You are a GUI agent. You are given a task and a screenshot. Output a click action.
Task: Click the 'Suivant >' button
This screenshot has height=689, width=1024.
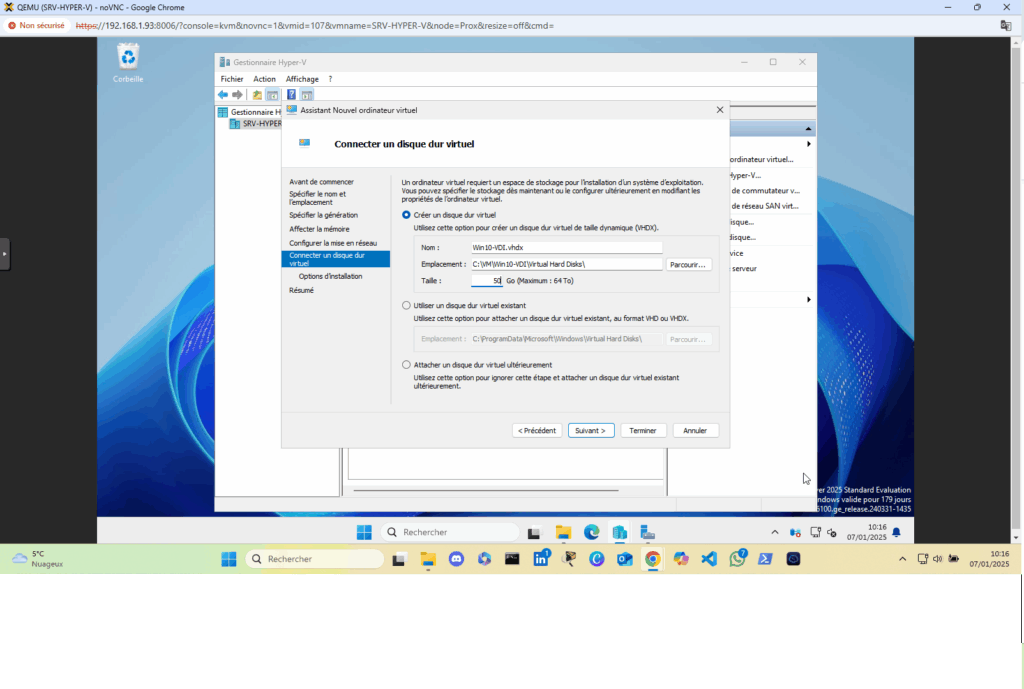pos(591,430)
